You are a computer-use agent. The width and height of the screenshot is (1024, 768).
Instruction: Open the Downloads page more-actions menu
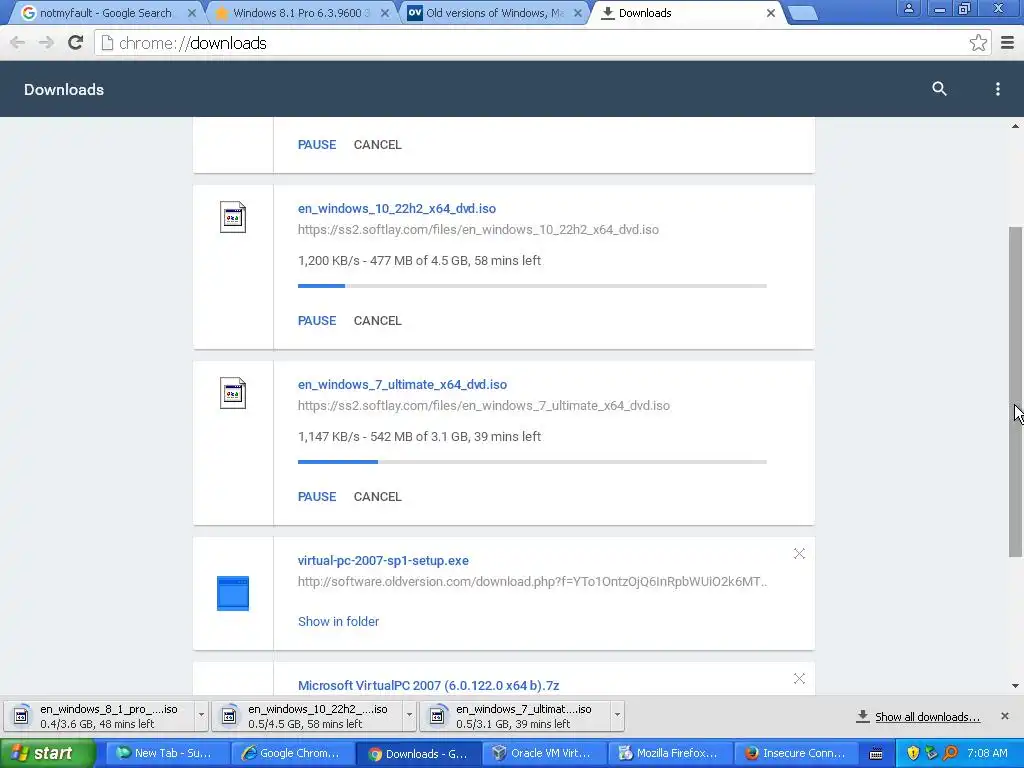tap(997, 89)
